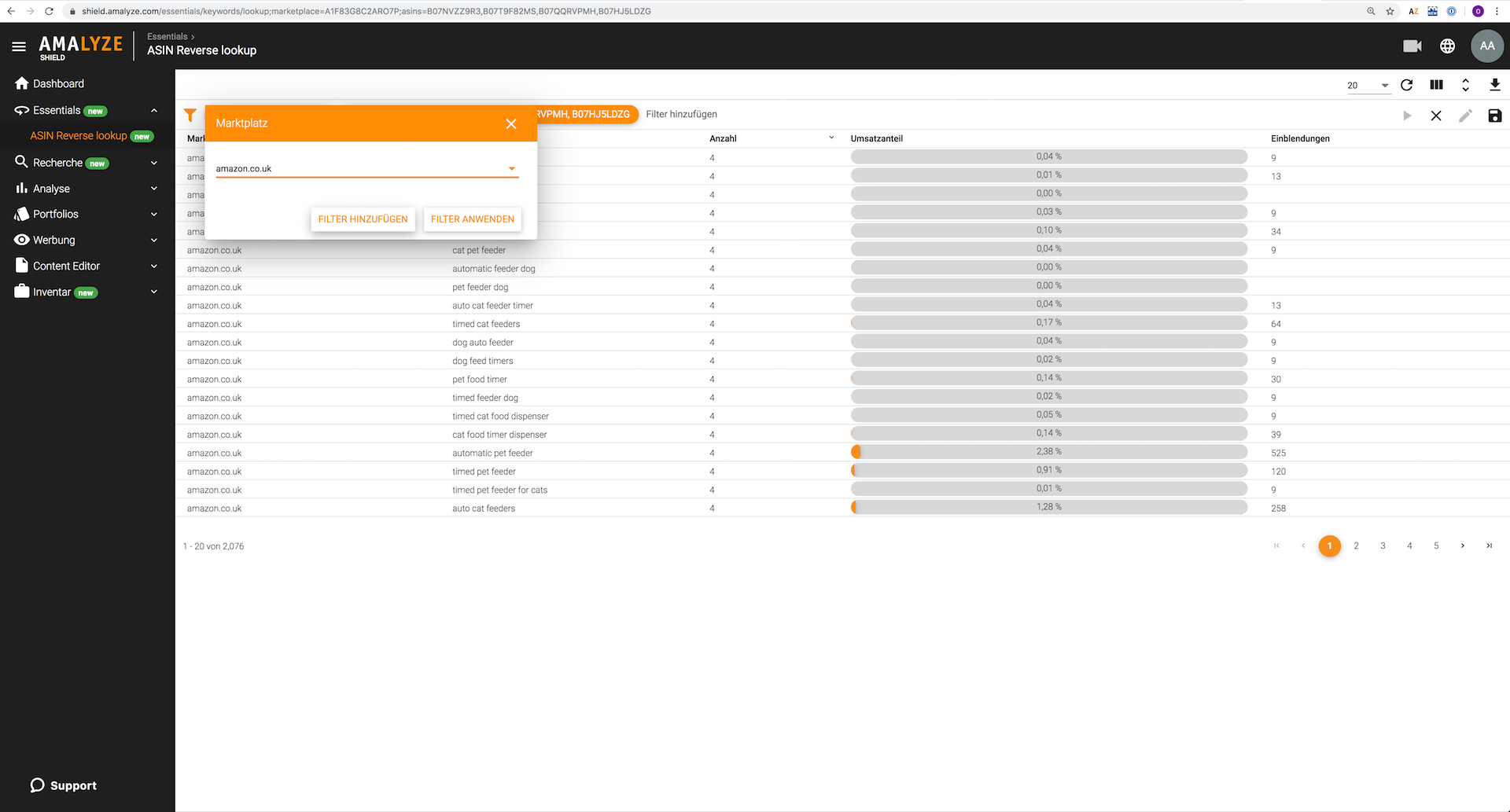Click the 1,28 % revenue share bar
This screenshot has height=812, width=1510.
point(1049,507)
